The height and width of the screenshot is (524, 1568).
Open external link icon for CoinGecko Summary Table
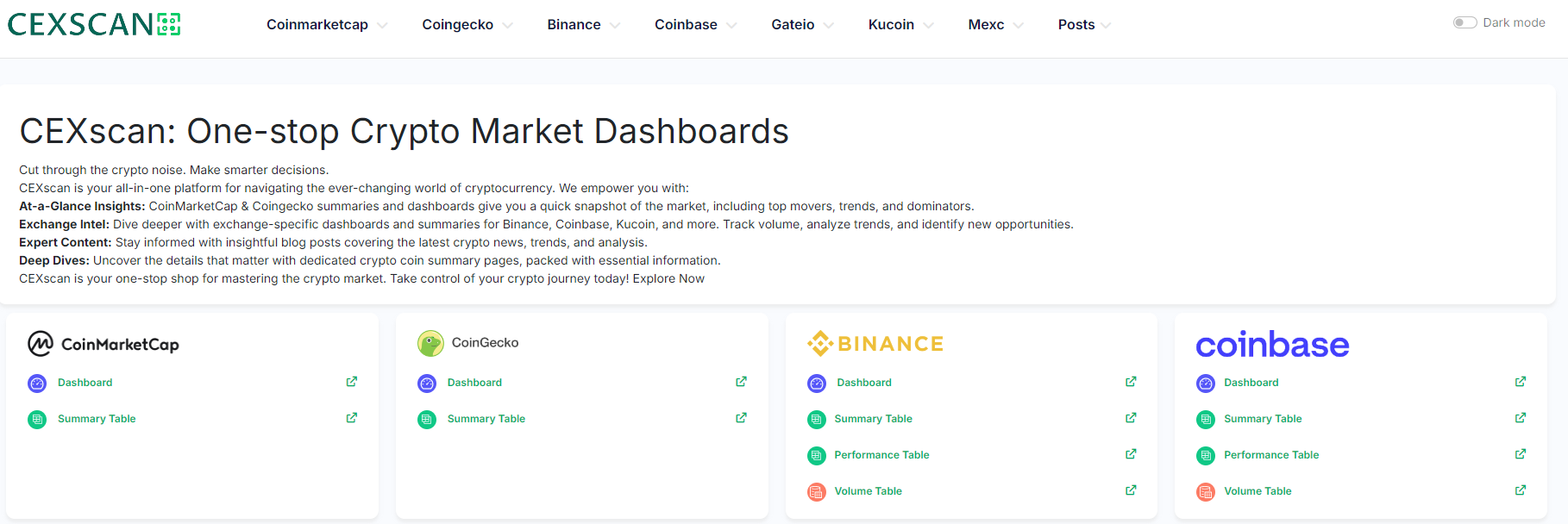[742, 418]
